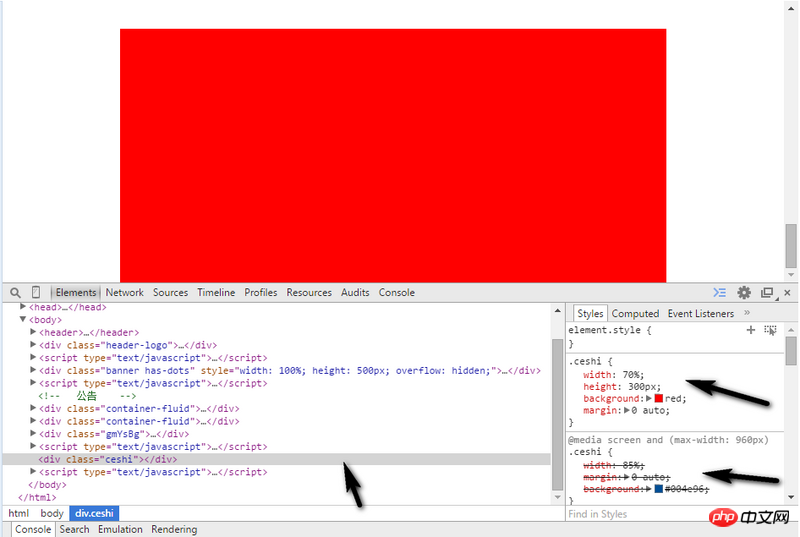Open the top Console tab
Image resolution: width=800 pixels, height=537 pixels.
(396, 292)
